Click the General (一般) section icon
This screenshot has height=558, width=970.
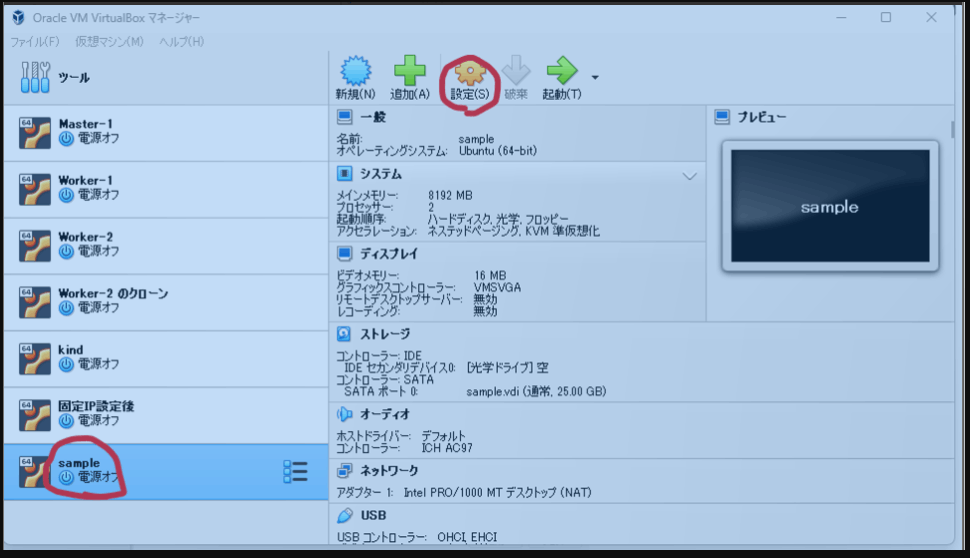click(x=345, y=117)
